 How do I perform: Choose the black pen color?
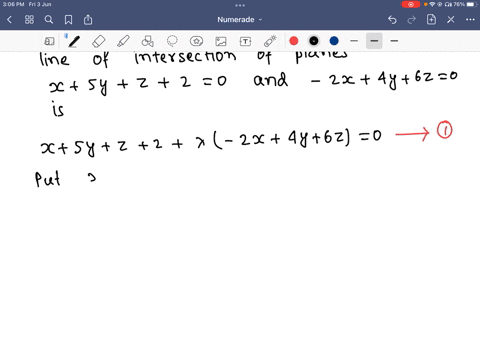(x=314, y=41)
